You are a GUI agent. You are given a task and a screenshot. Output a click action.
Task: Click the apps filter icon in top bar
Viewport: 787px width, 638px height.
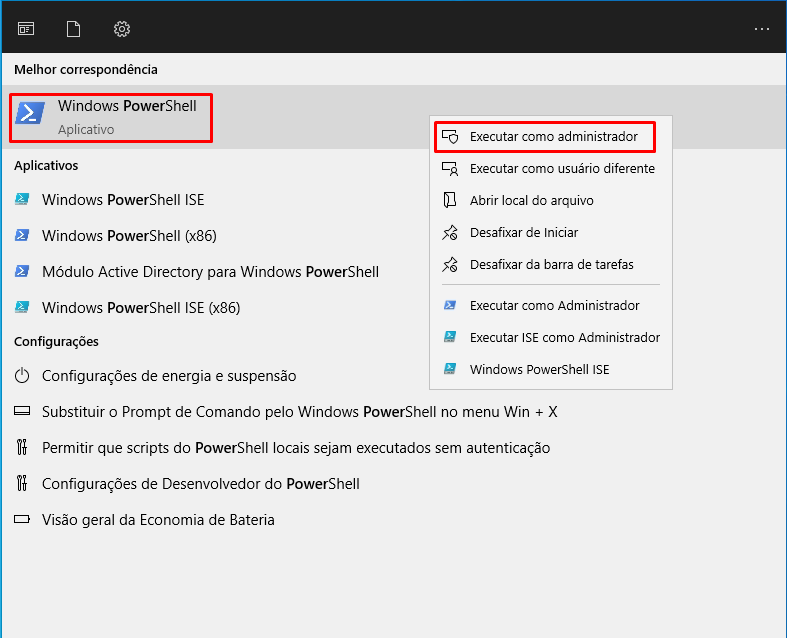[x=26, y=28]
